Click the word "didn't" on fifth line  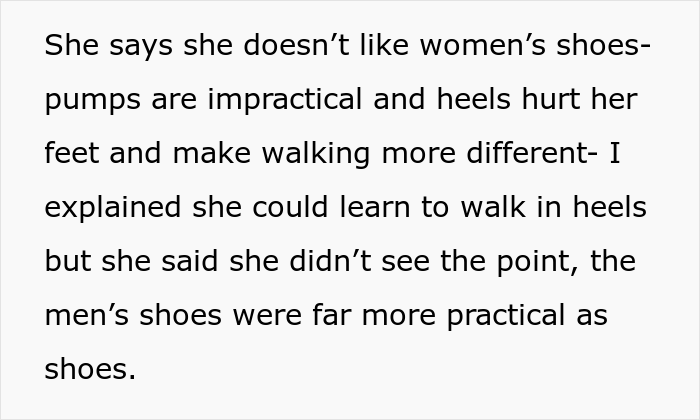[x=330, y=261]
